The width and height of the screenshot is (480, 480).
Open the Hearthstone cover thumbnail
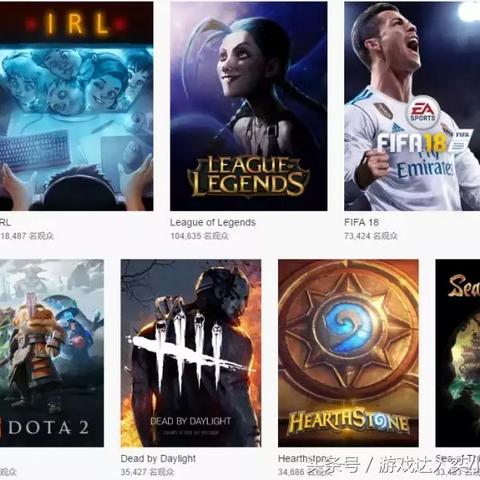point(348,353)
